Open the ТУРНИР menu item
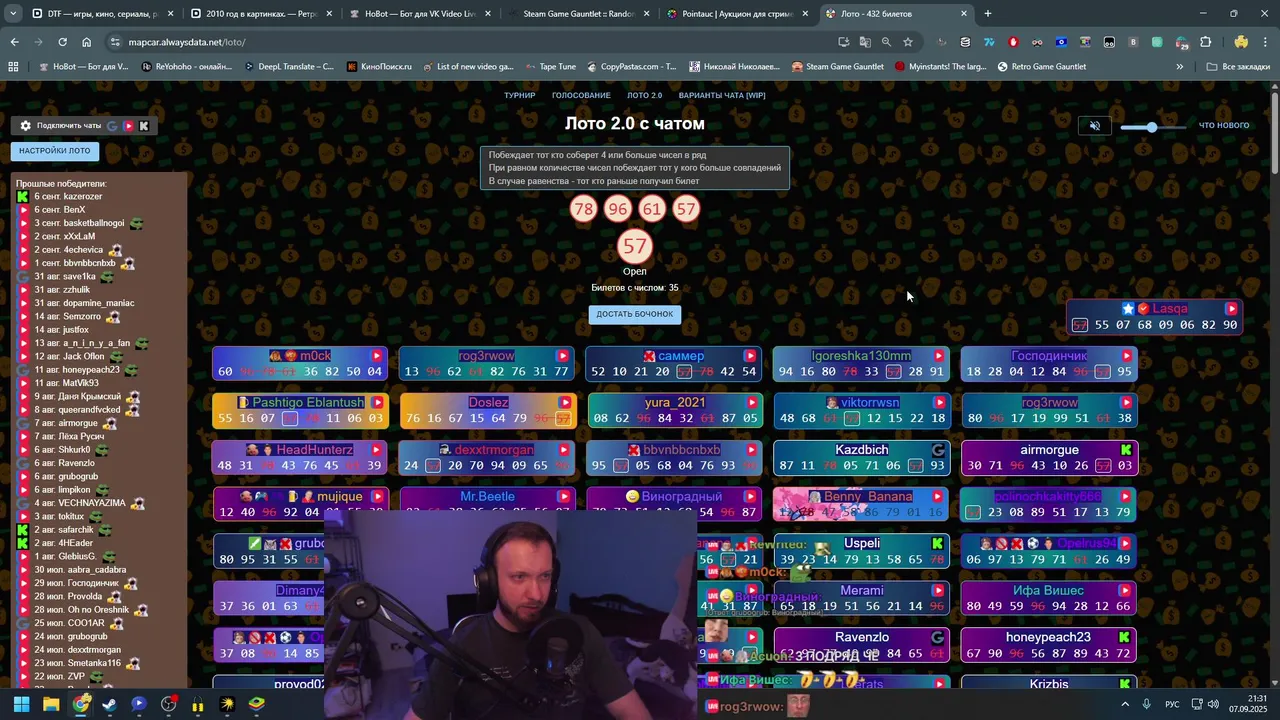 (x=520, y=95)
